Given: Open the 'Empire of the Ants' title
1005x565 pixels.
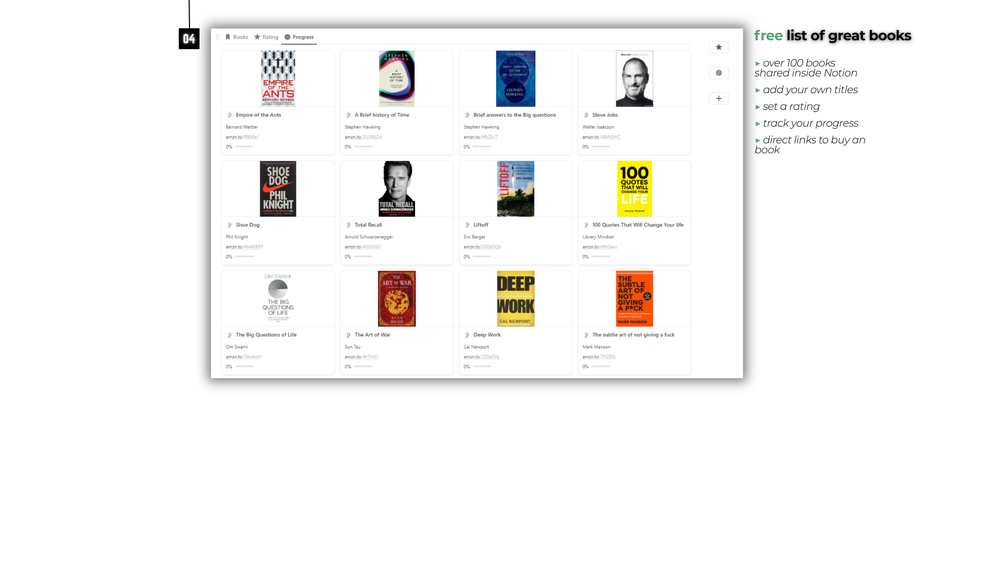Looking at the screenshot, I should click(x=258, y=115).
